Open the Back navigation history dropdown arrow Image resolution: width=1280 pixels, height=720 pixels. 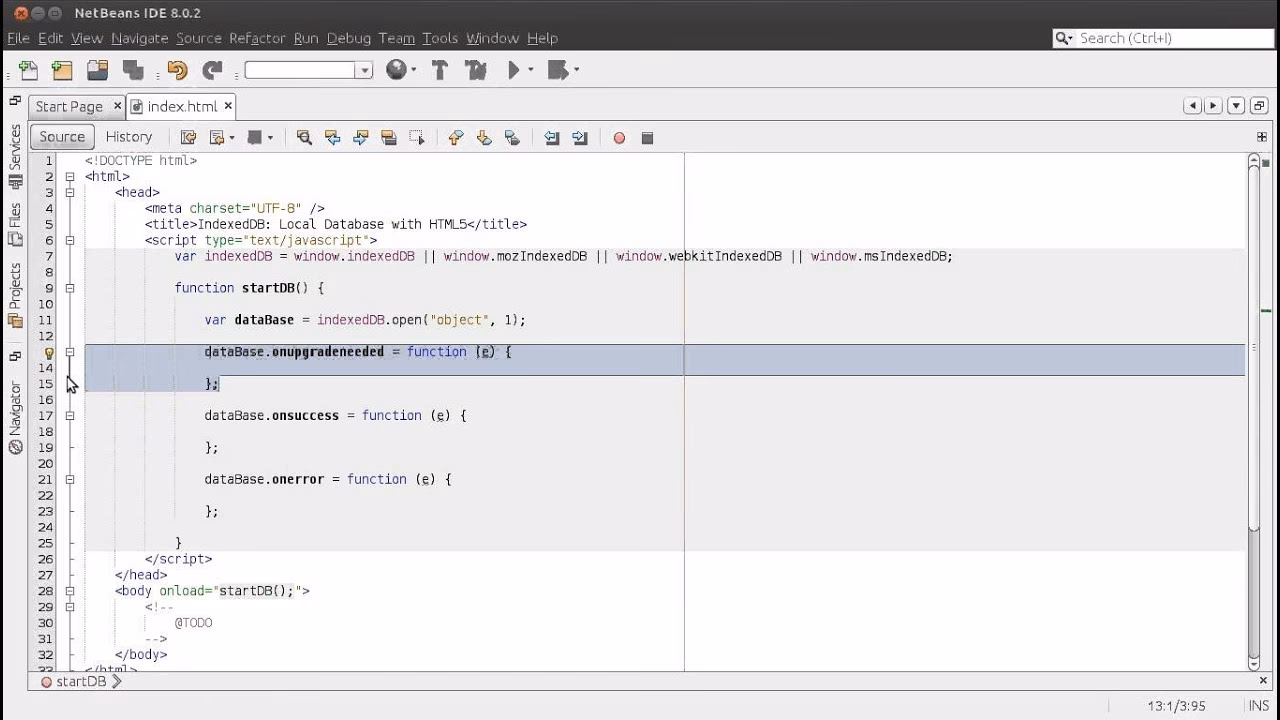tap(232, 138)
